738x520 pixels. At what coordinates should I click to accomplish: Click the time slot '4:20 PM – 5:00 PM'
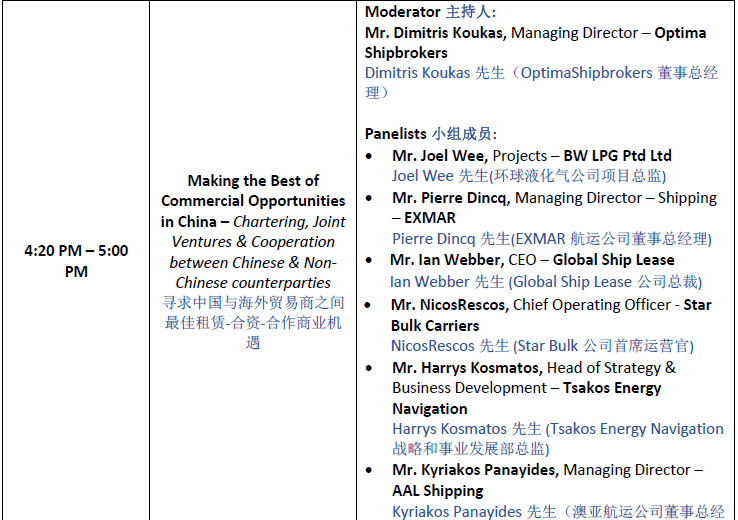click(76, 261)
